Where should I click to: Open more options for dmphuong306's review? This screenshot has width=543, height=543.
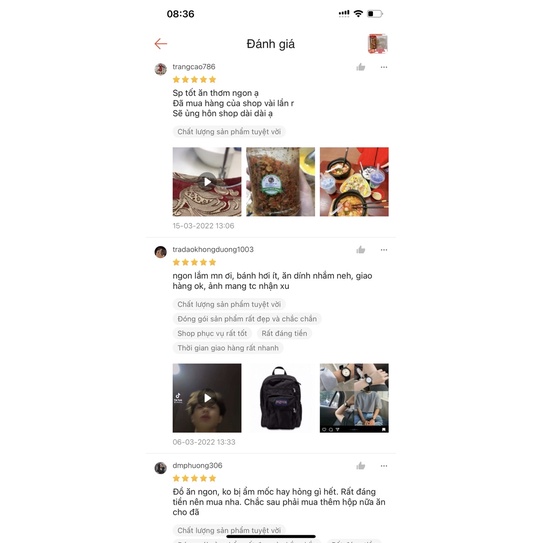click(x=384, y=466)
